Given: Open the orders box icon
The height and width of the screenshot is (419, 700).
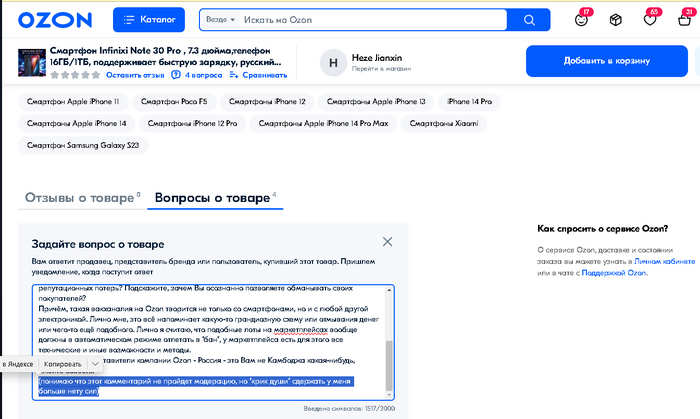Looking at the screenshot, I should (x=616, y=20).
